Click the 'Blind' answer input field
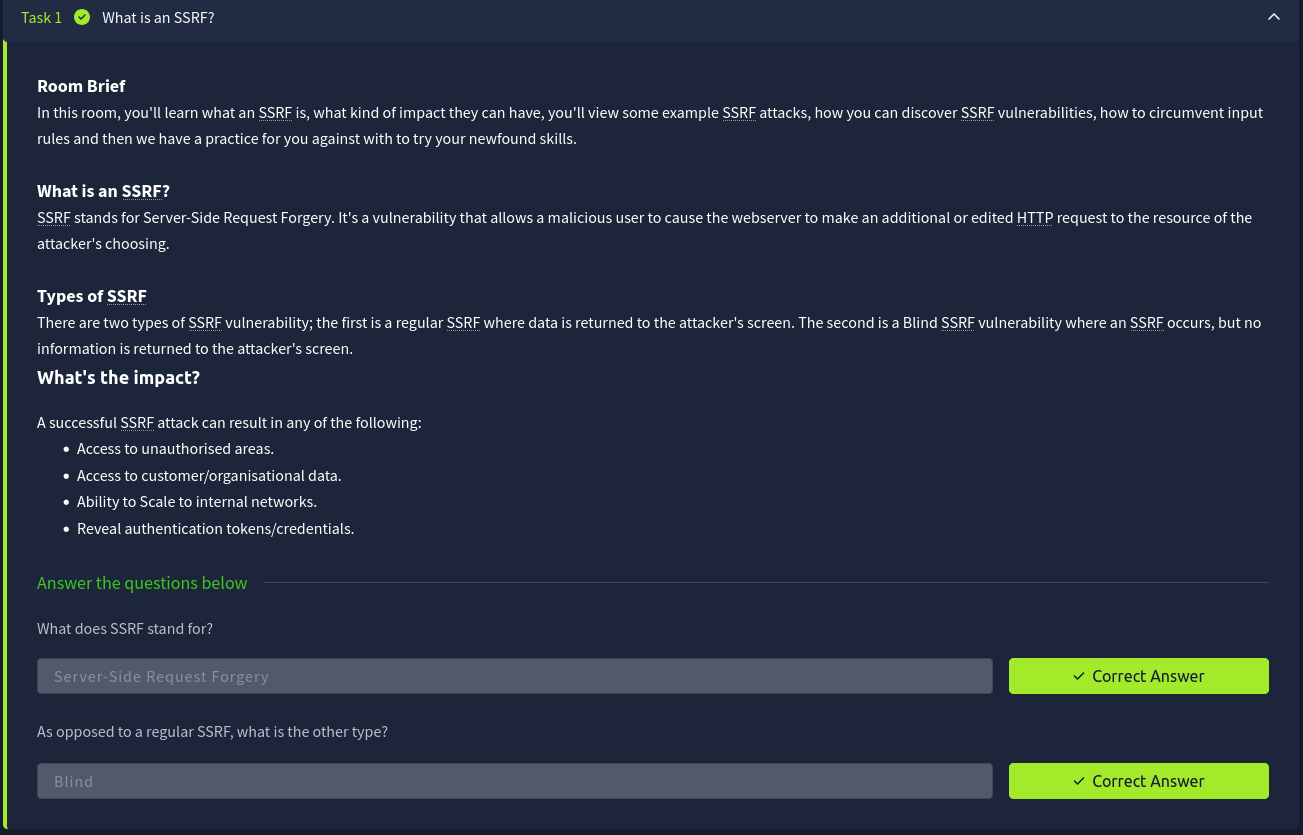This screenshot has width=1303, height=835. (514, 781)
